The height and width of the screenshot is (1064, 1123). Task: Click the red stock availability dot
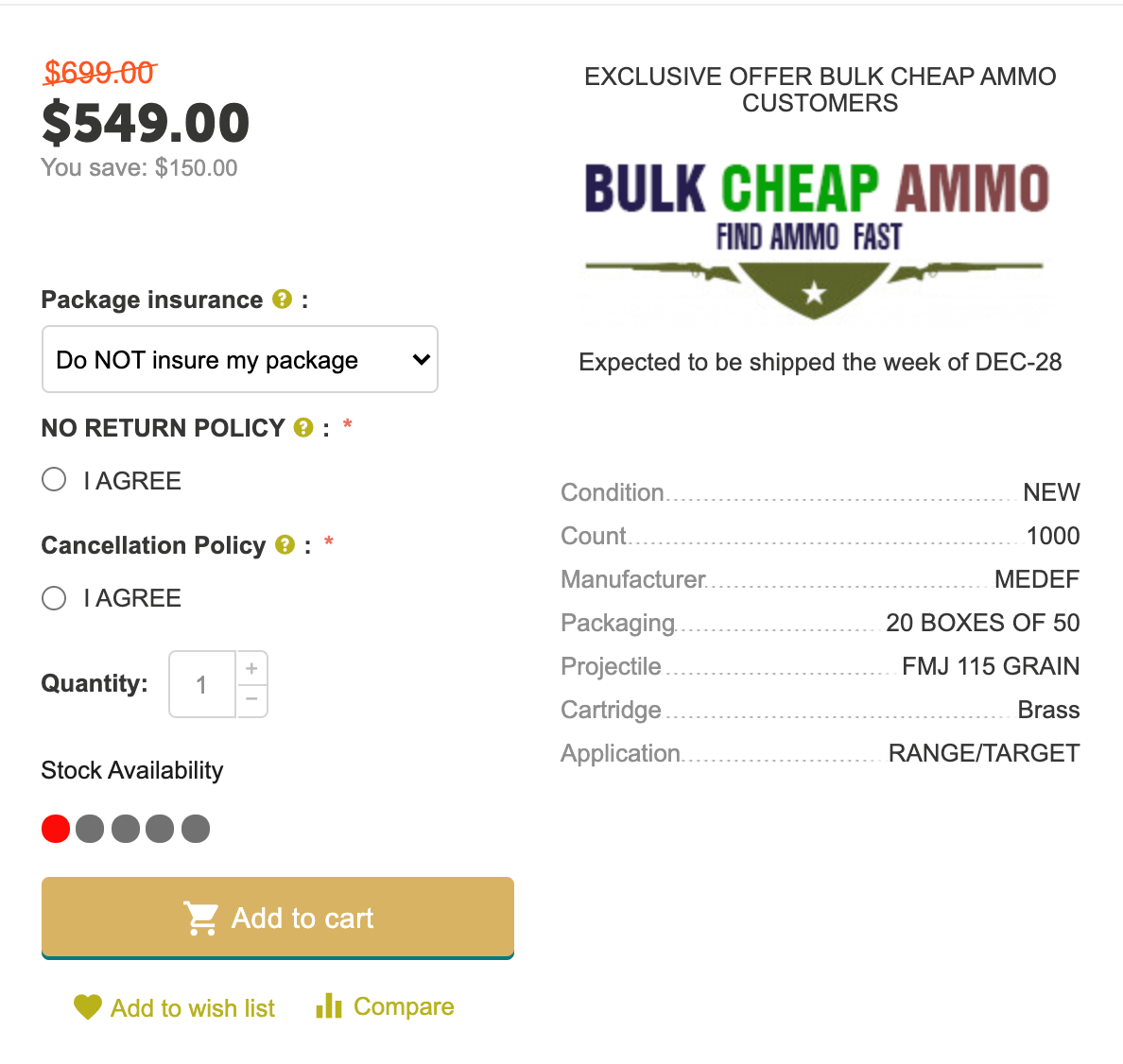[x=56, y=829]
